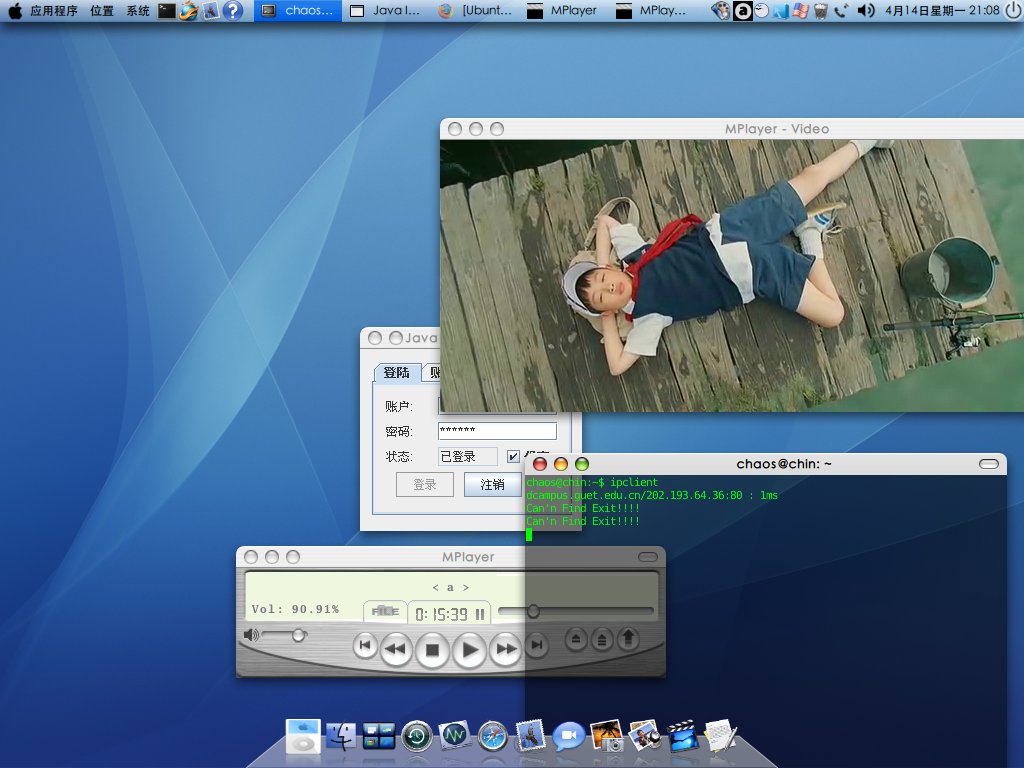Switch to the truncated MPlay... taskbar entry
Image resolution: width=1024 pixels, height=768 pixels.
tap(652, 10)
